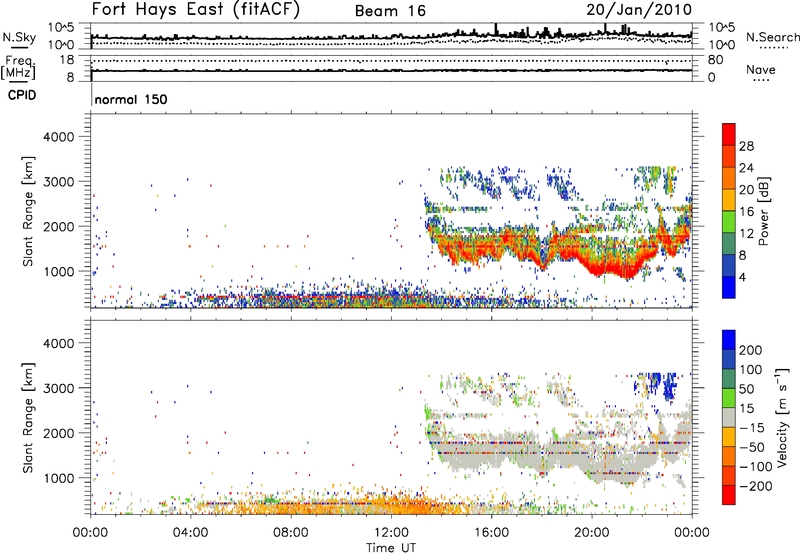
Task: Click the '20:00' time axis tick label
Action: pos(592,533)
